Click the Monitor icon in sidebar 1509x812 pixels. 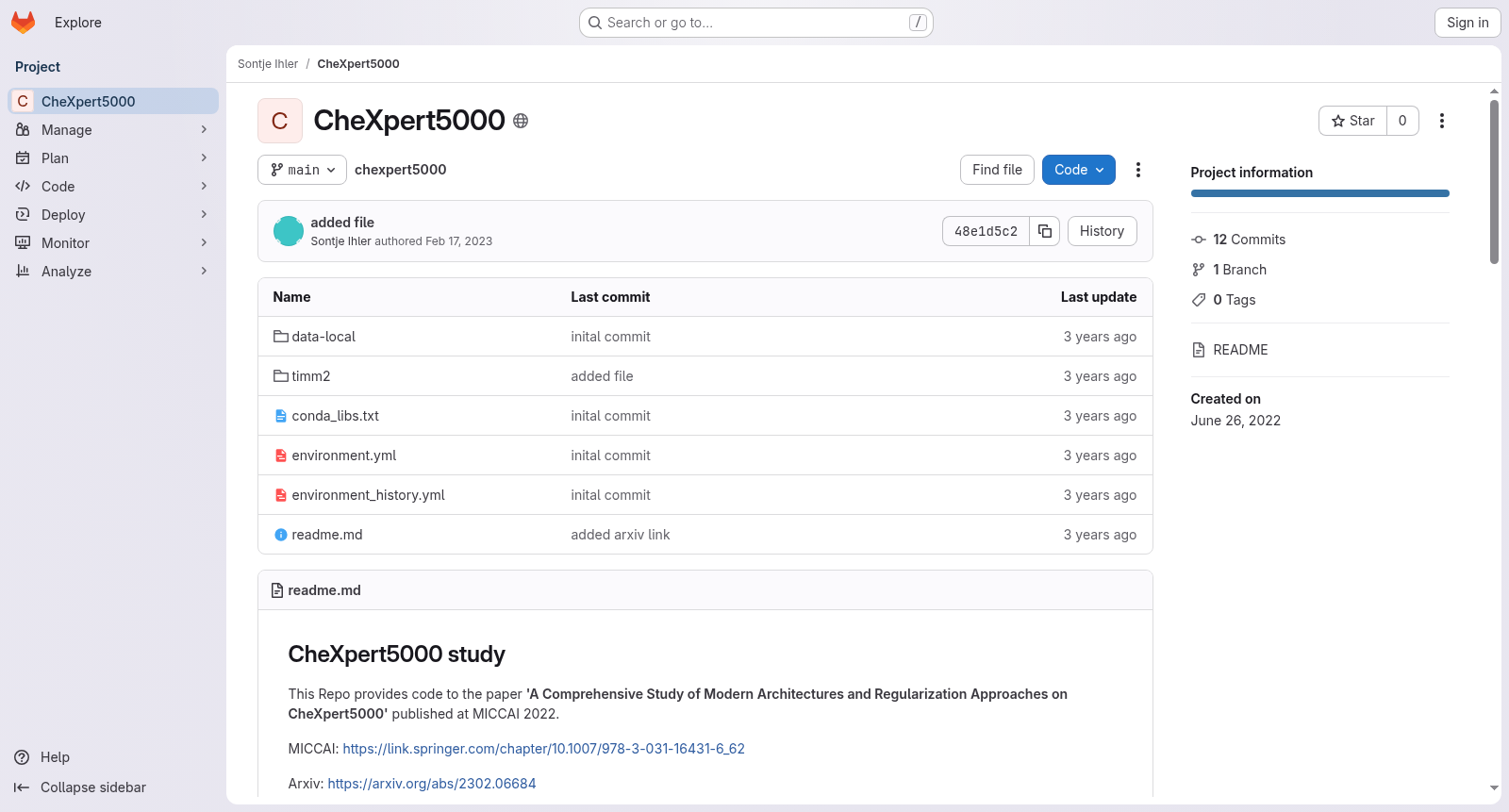coord(23,243)
